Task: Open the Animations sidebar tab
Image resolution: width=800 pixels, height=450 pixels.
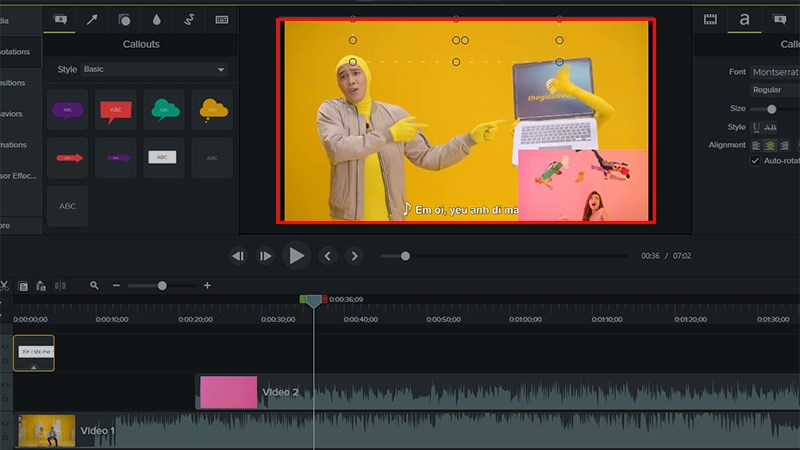Action: tap(19, 145)
